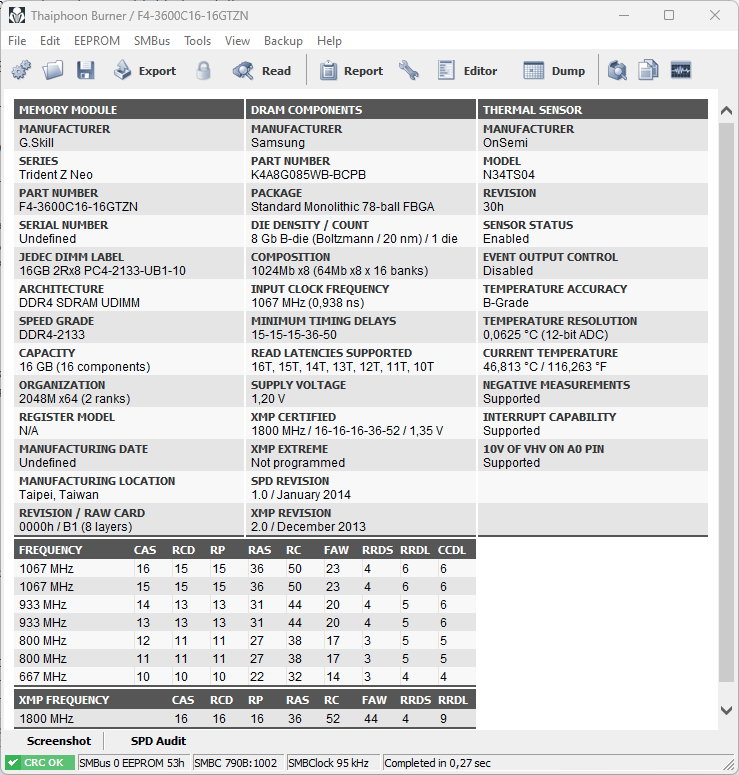The width and height of the screenshot is (739, 775).
Task: Click the scrollbar up arrow
Action: click(726, 111)
